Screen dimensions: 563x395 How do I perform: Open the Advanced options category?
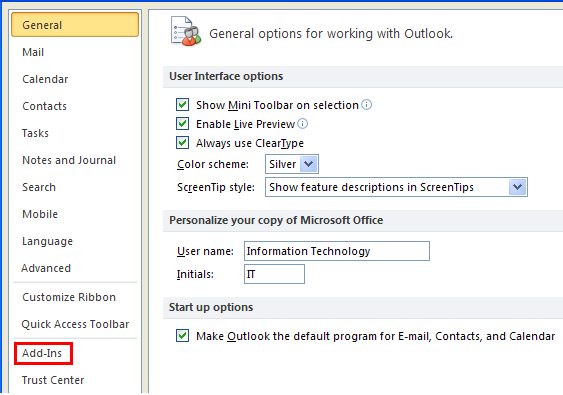[46, 268]
